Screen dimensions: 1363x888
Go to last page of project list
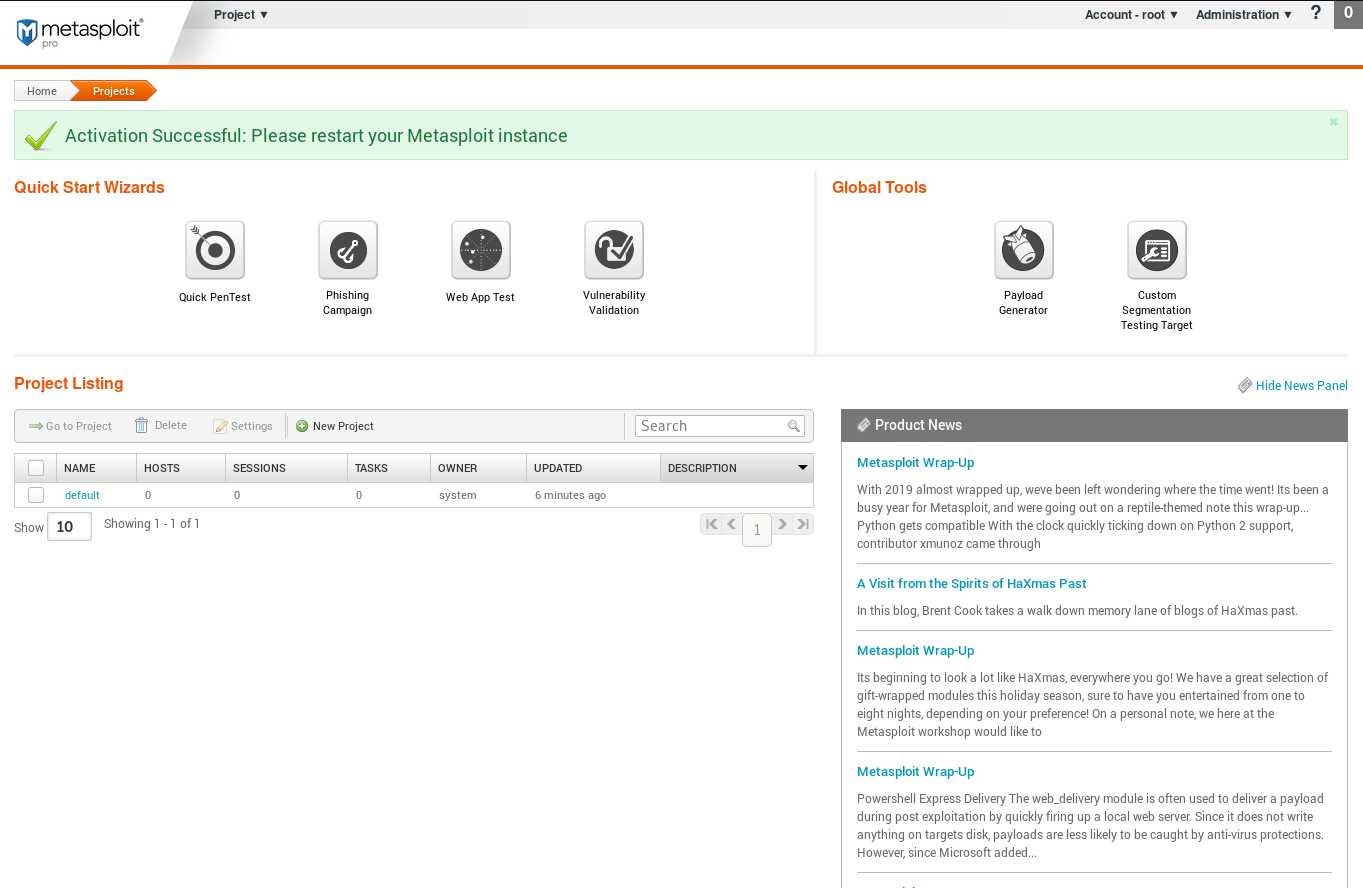pyautogui.click(x=803, y=524)
